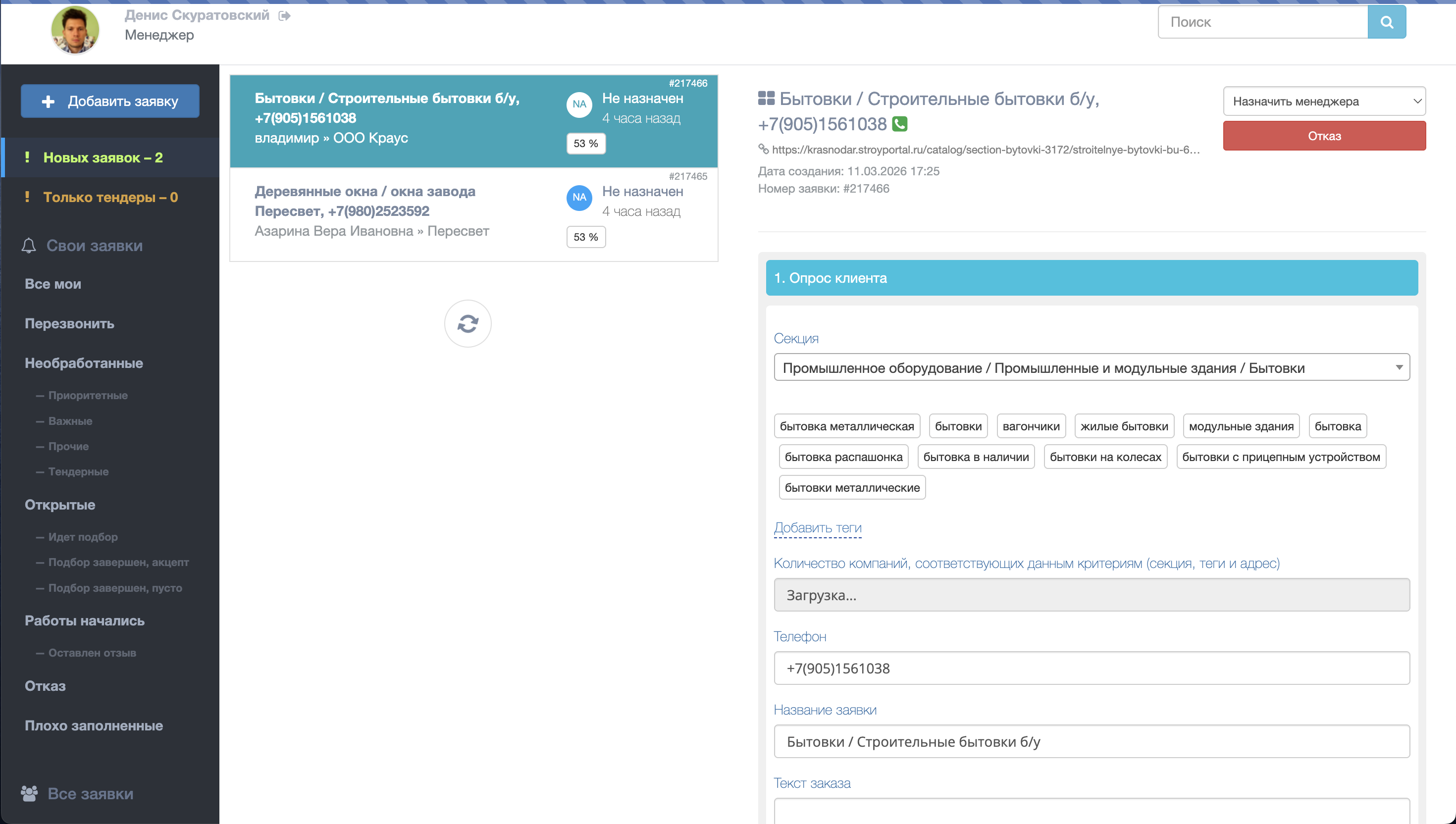
Task: Toggle the вагончики tag
Action: (1031, 427)
